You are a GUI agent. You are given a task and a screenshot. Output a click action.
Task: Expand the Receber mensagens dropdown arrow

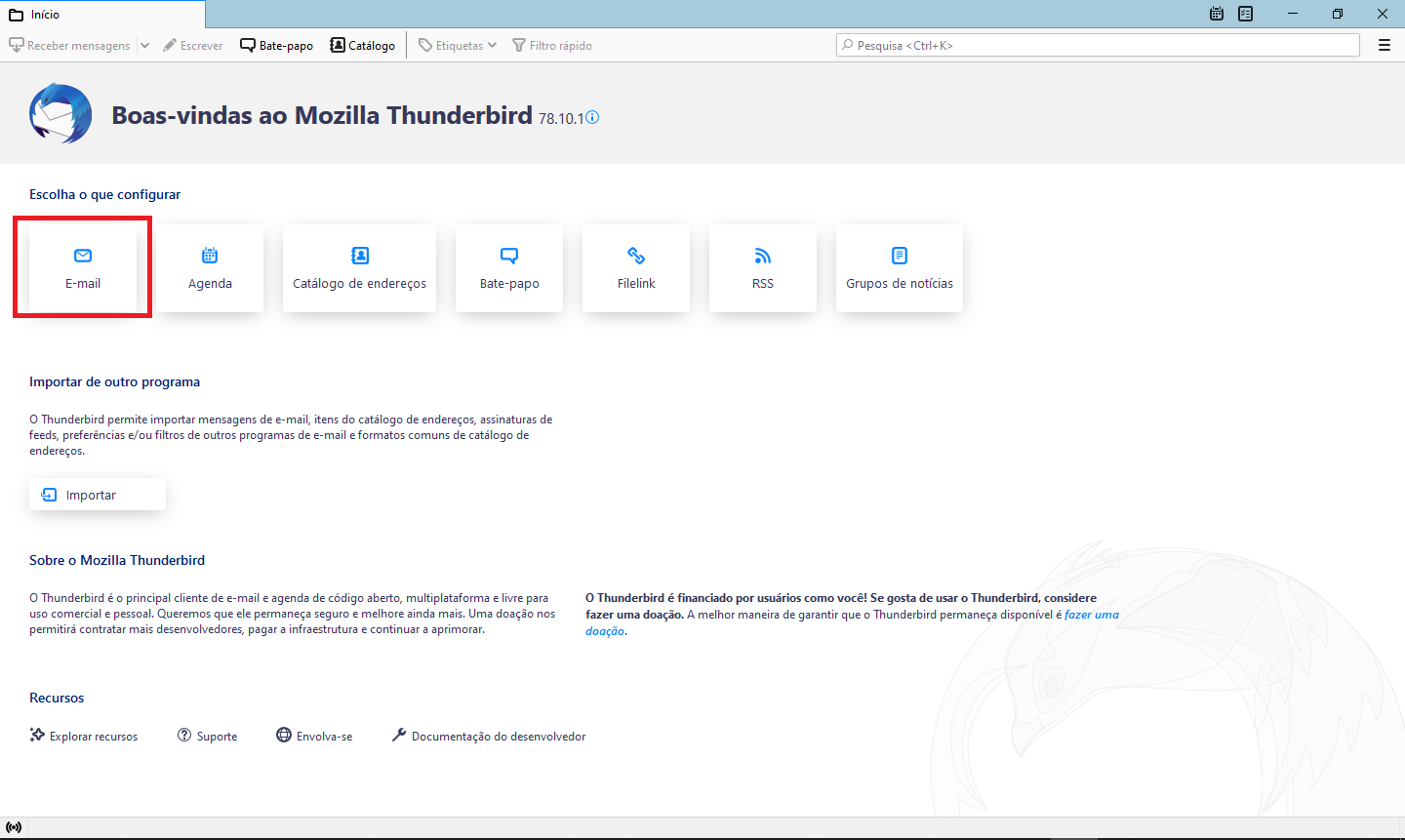pyautogui.click(x=144, y=46)
